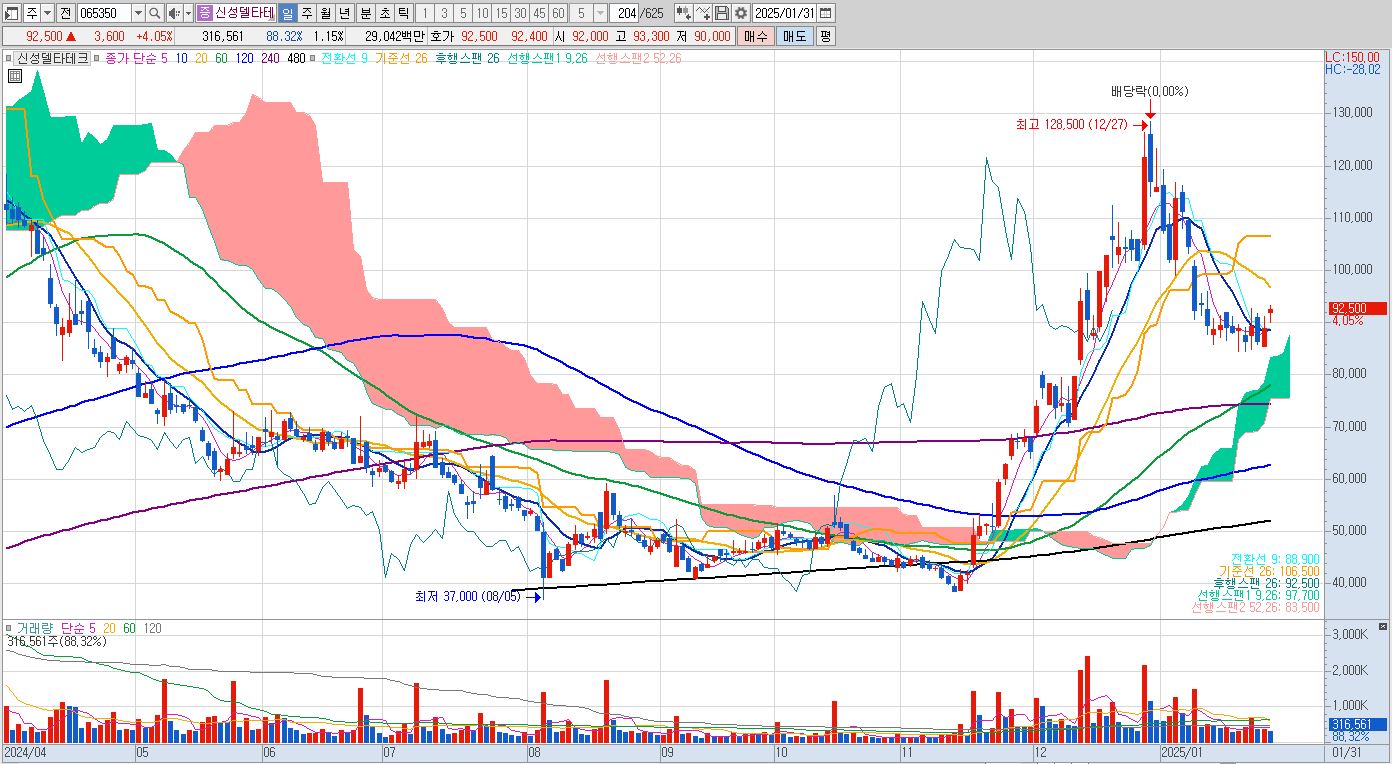Select the 틱 tick period
Image resolution: width=1392 pixels, height=764 pixels.
click(403, 13)
